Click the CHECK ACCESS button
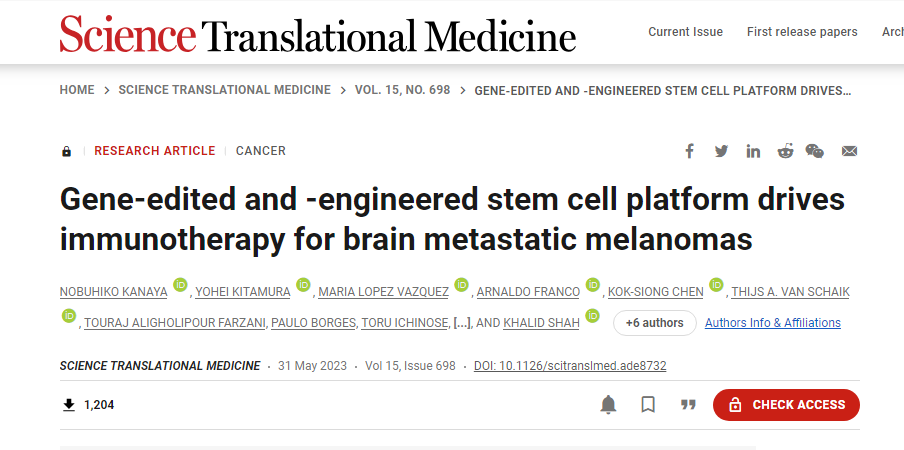 (786, 405)
